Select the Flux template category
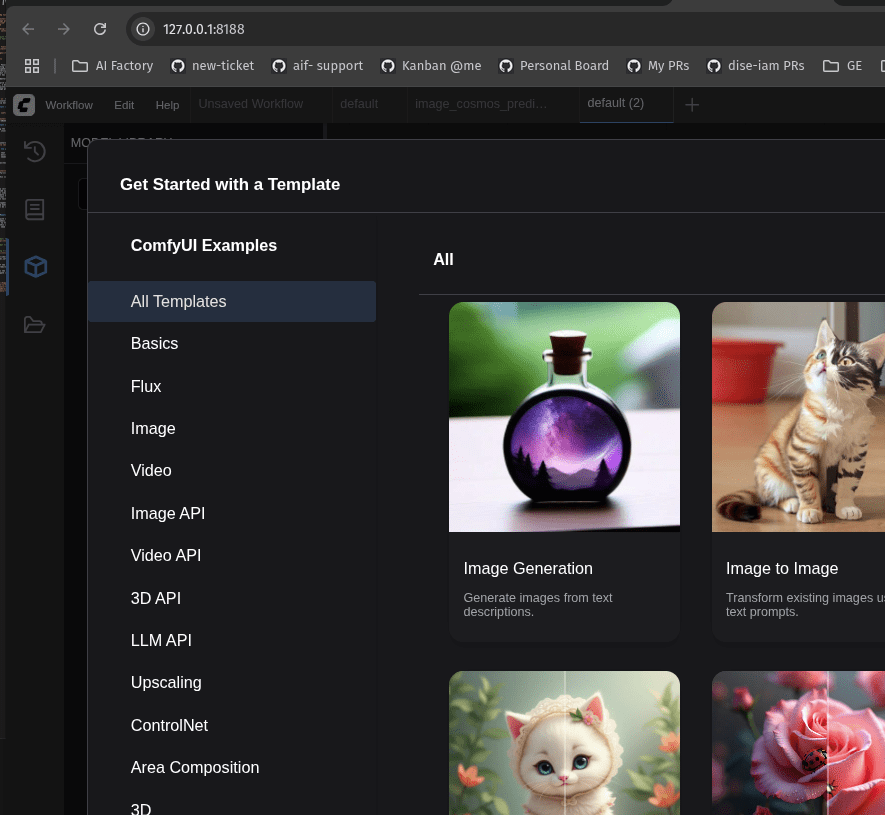Image resolution: width=885 pixels, height=815 pixels. [145, 386]
